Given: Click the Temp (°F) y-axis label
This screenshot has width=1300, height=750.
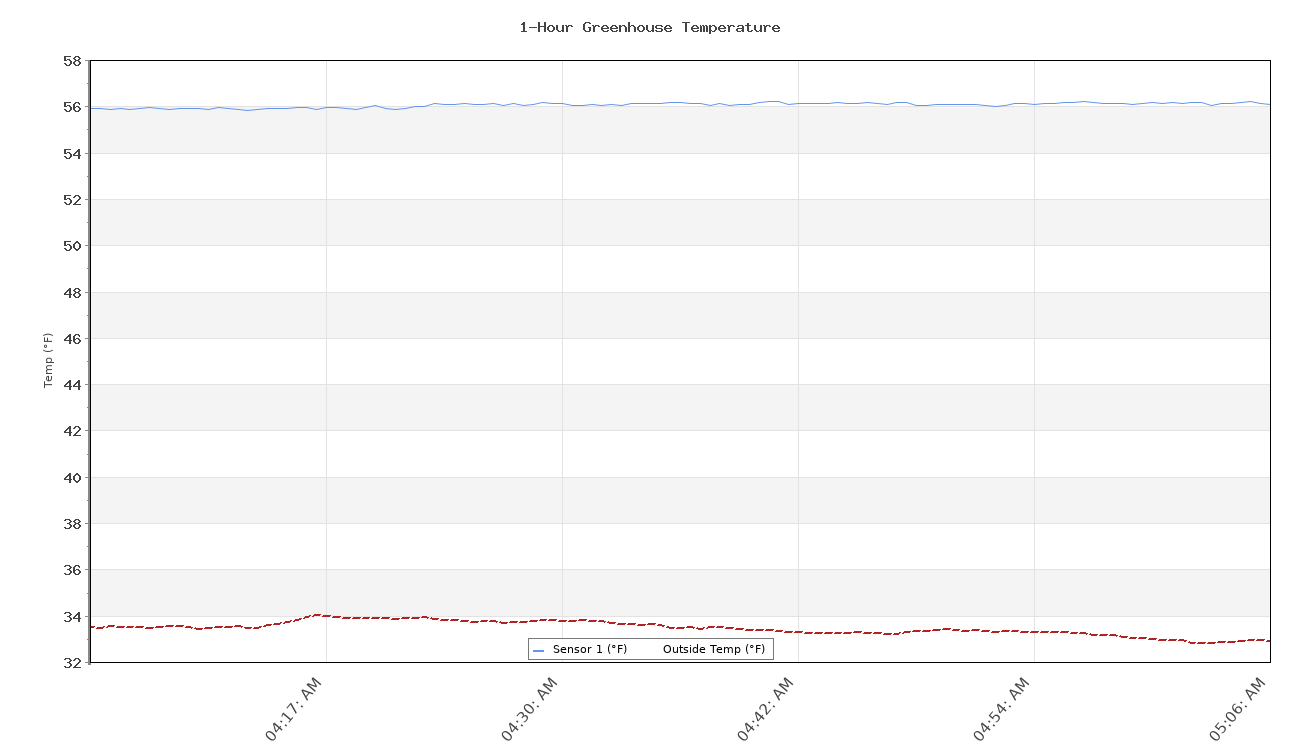Looking at the screenshot, I should pos(48,361).
